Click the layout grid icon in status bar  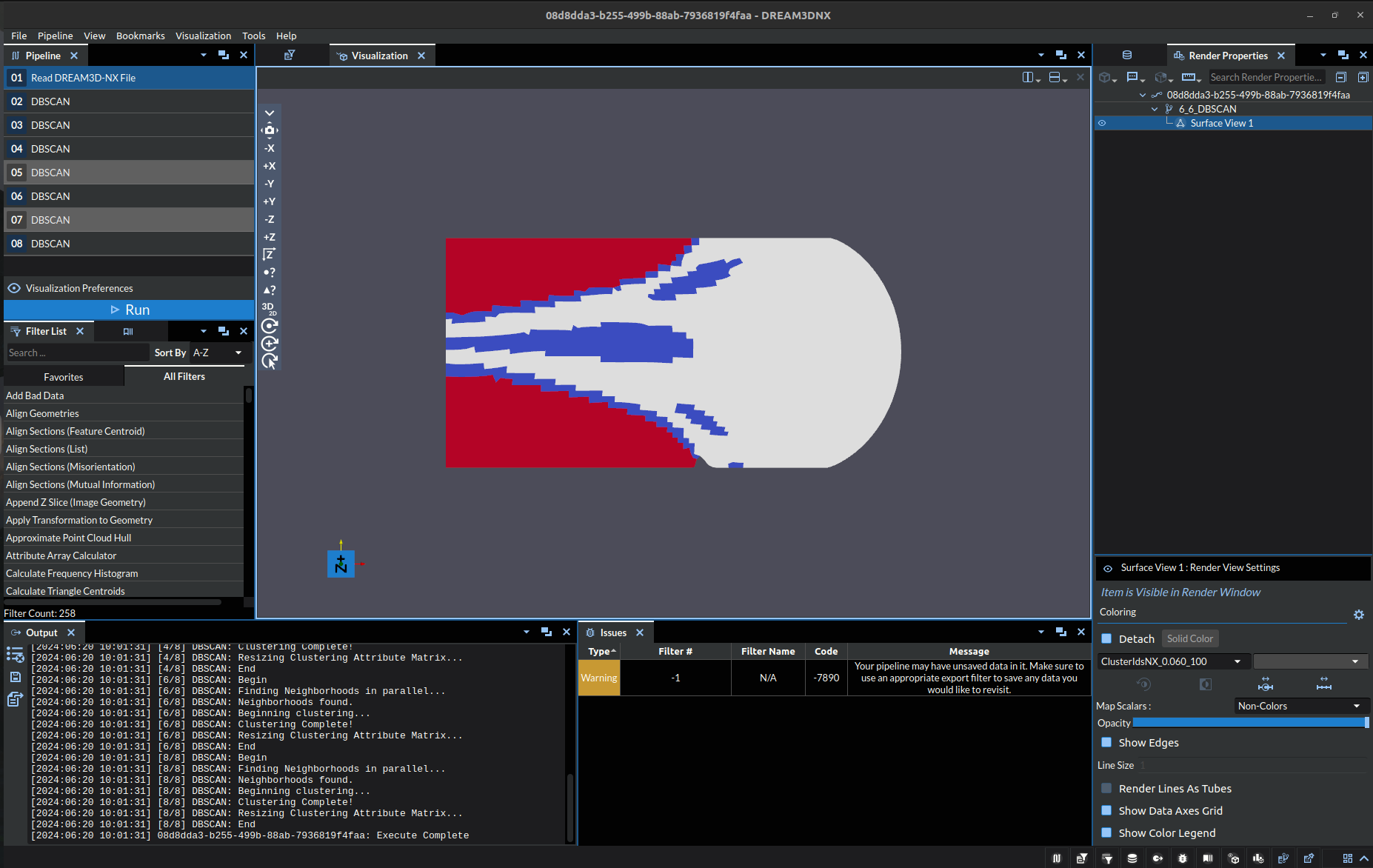click(1347, 858)
